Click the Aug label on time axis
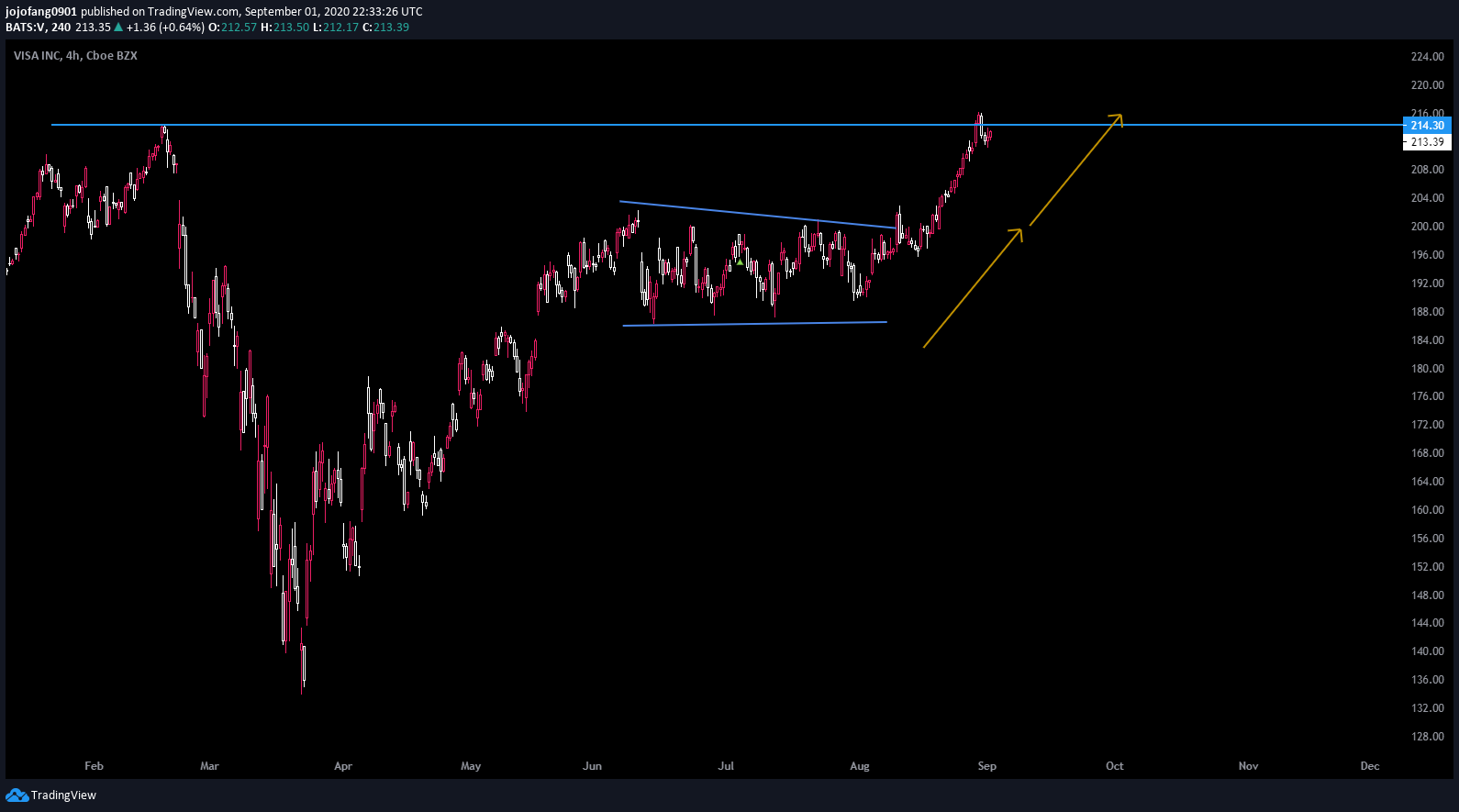Viewport: 1459px width, 812px height. click(x=860, y=766)
